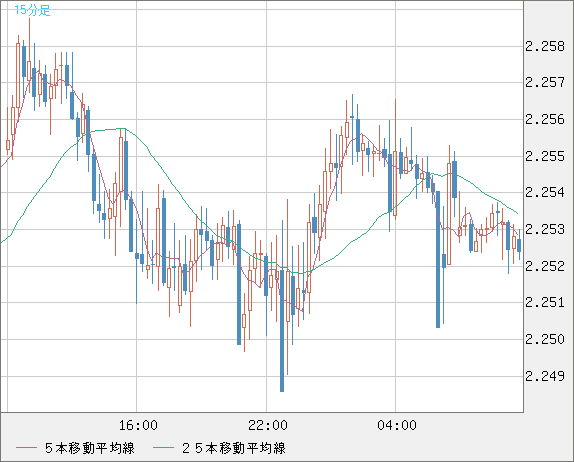The image size is (574, 462).
Task: Click the lowest blue candle near 22:00
Action: point(282,330)
